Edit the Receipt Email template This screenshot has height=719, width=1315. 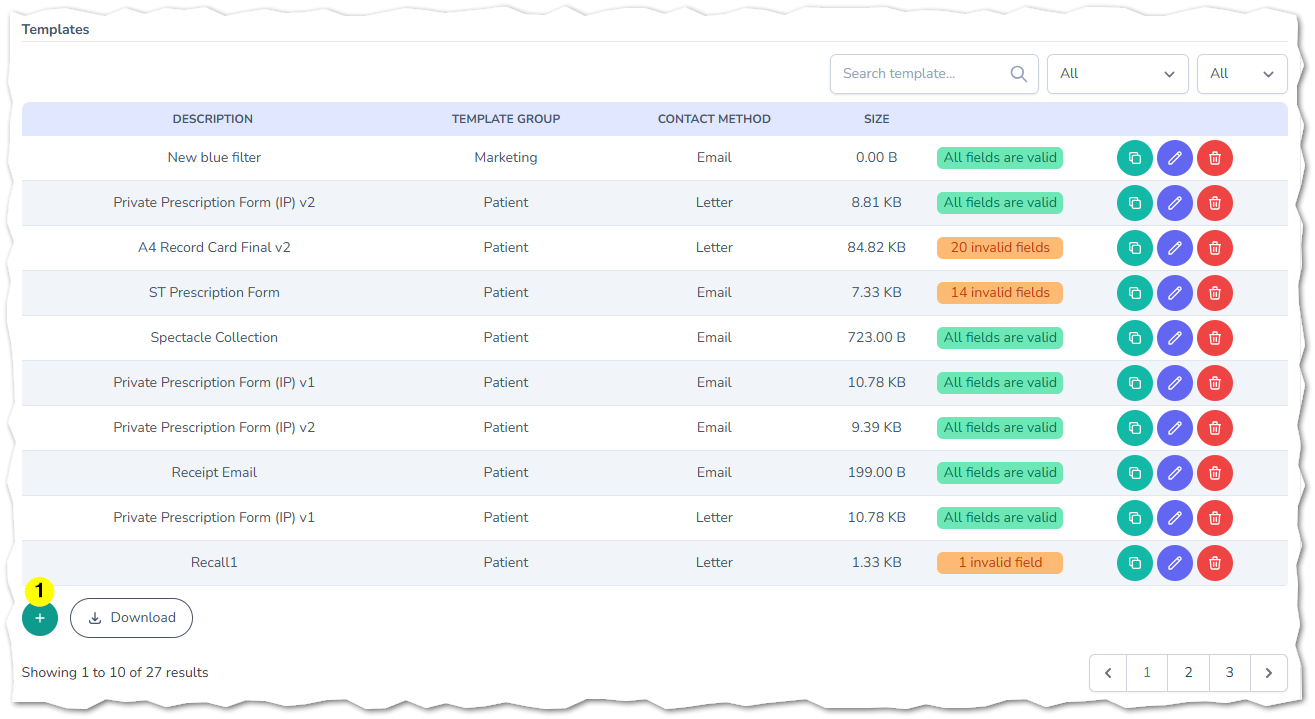pos(1175,473)
